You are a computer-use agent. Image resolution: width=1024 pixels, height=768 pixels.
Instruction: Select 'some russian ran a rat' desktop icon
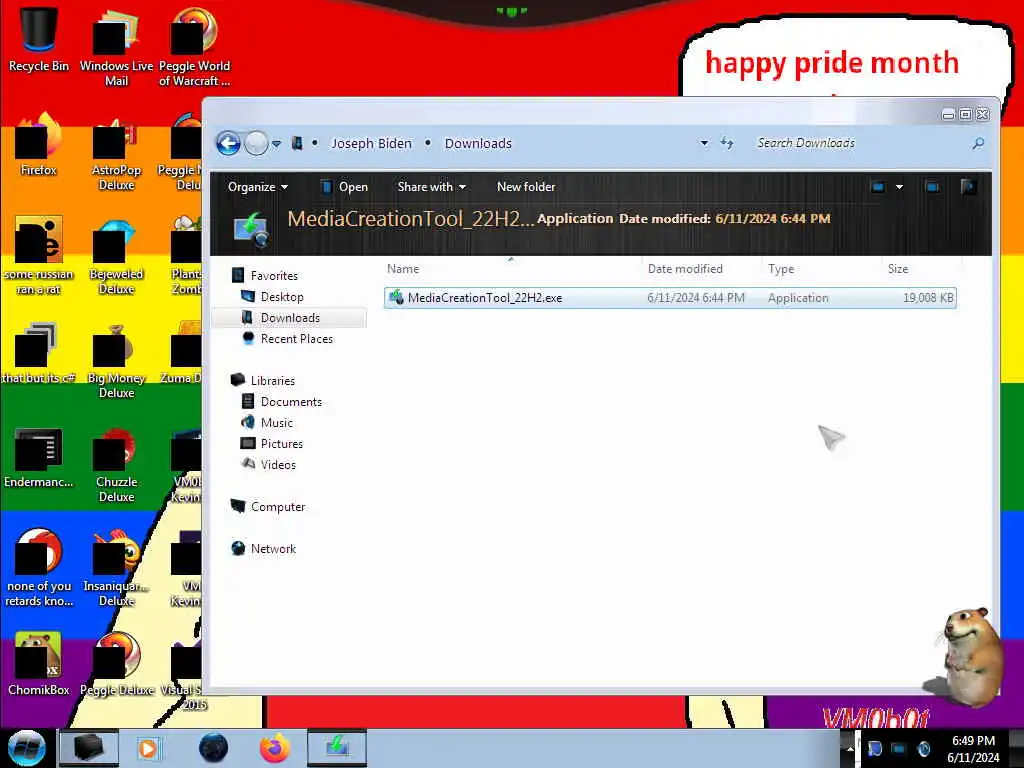[x=39, y=256]
